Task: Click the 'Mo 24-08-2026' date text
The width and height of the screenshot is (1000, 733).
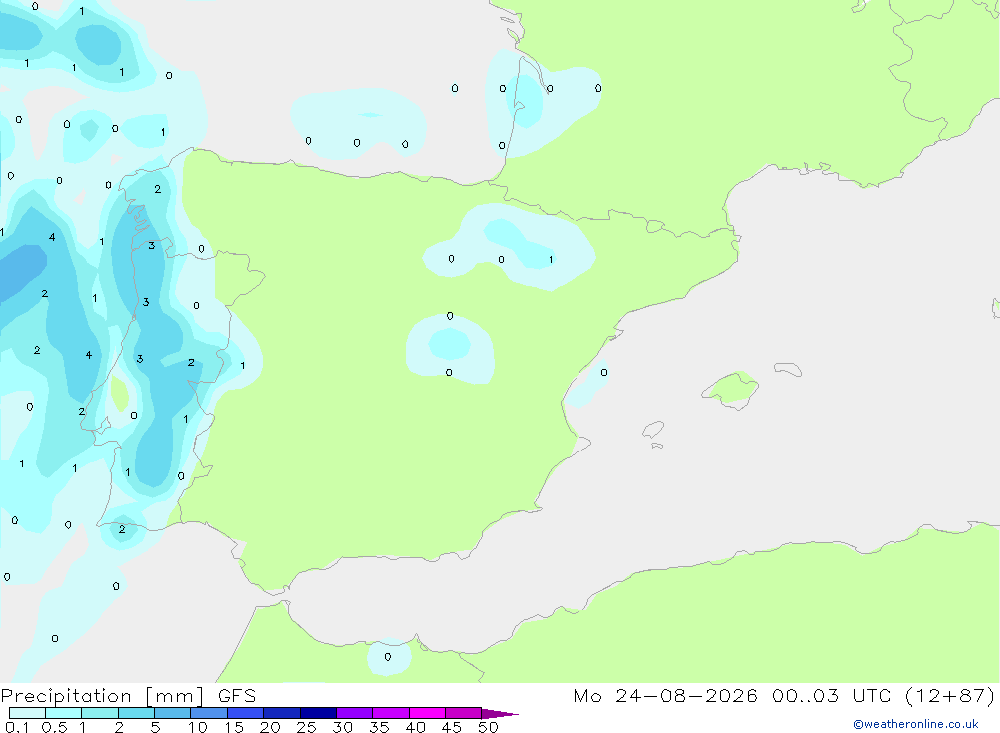Action: click(665, 695)
